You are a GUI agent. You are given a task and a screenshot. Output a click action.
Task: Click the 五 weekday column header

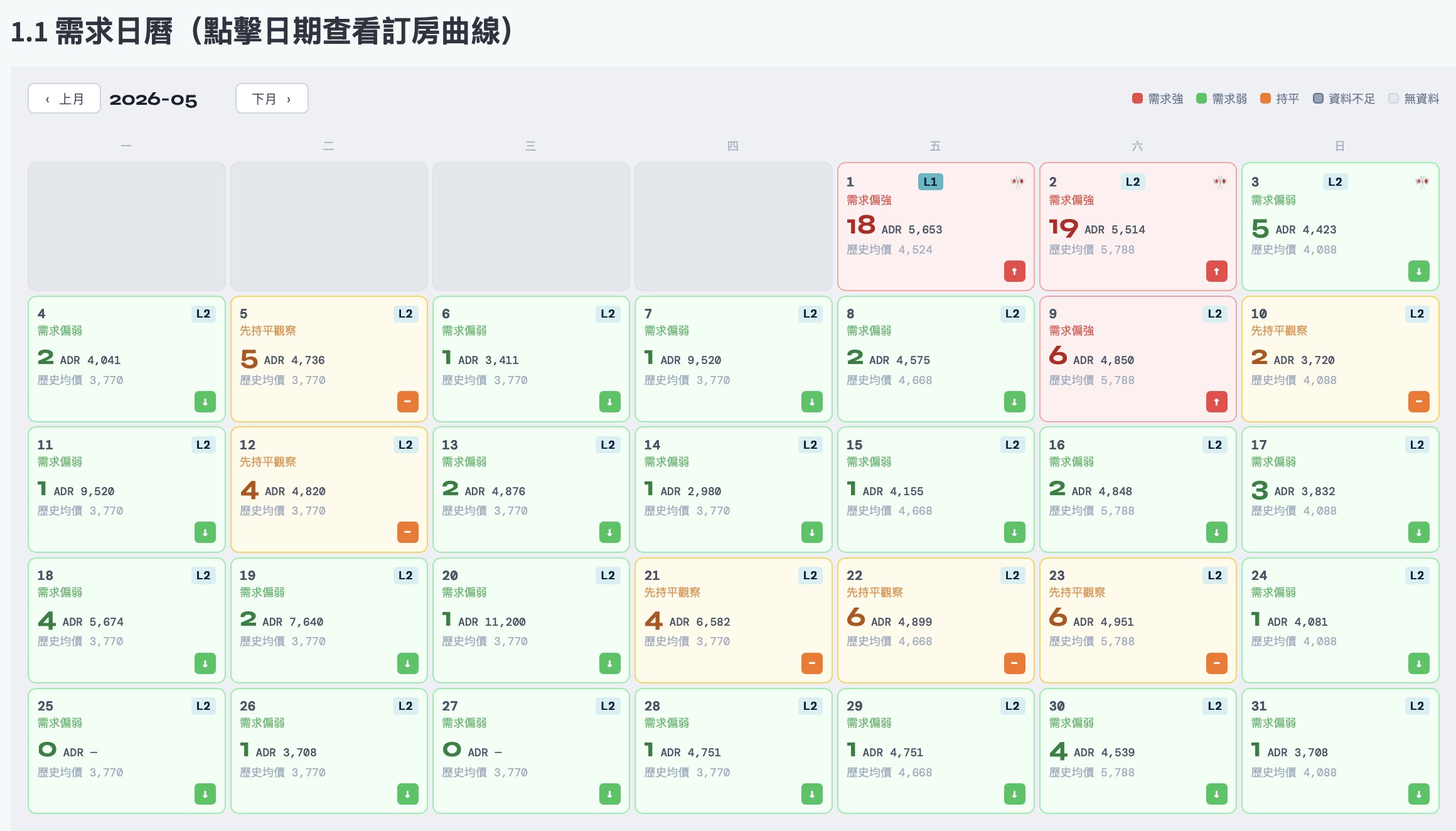click(935, 146)
